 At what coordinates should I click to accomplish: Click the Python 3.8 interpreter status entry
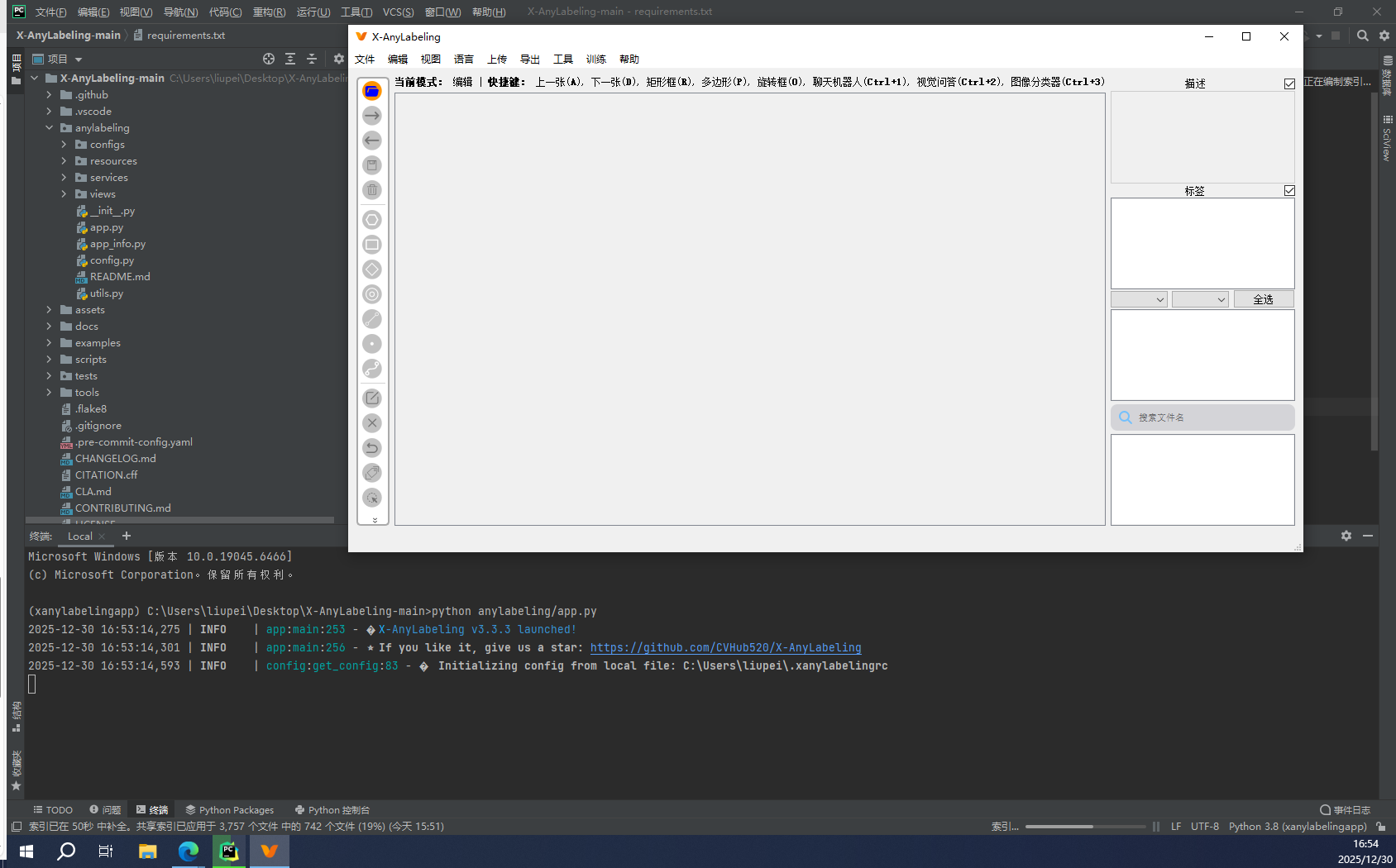[x=1298, y=827]
